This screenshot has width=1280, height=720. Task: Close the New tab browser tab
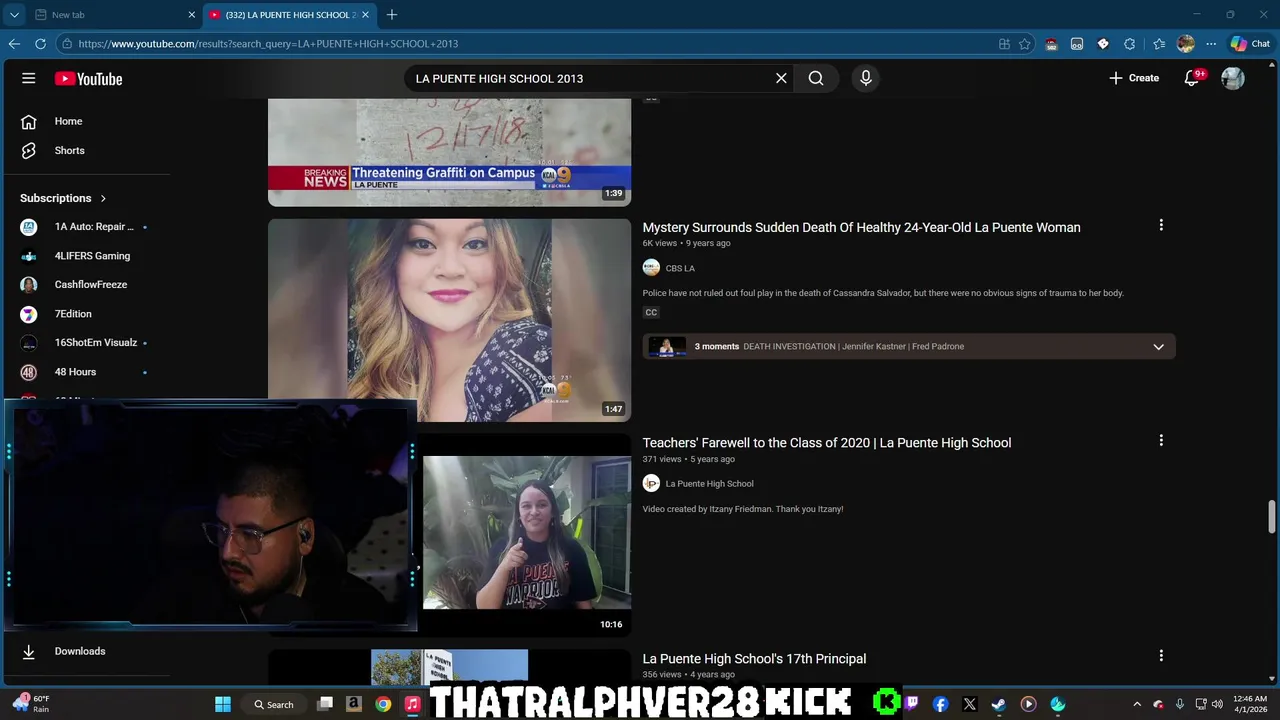(192, 15)
